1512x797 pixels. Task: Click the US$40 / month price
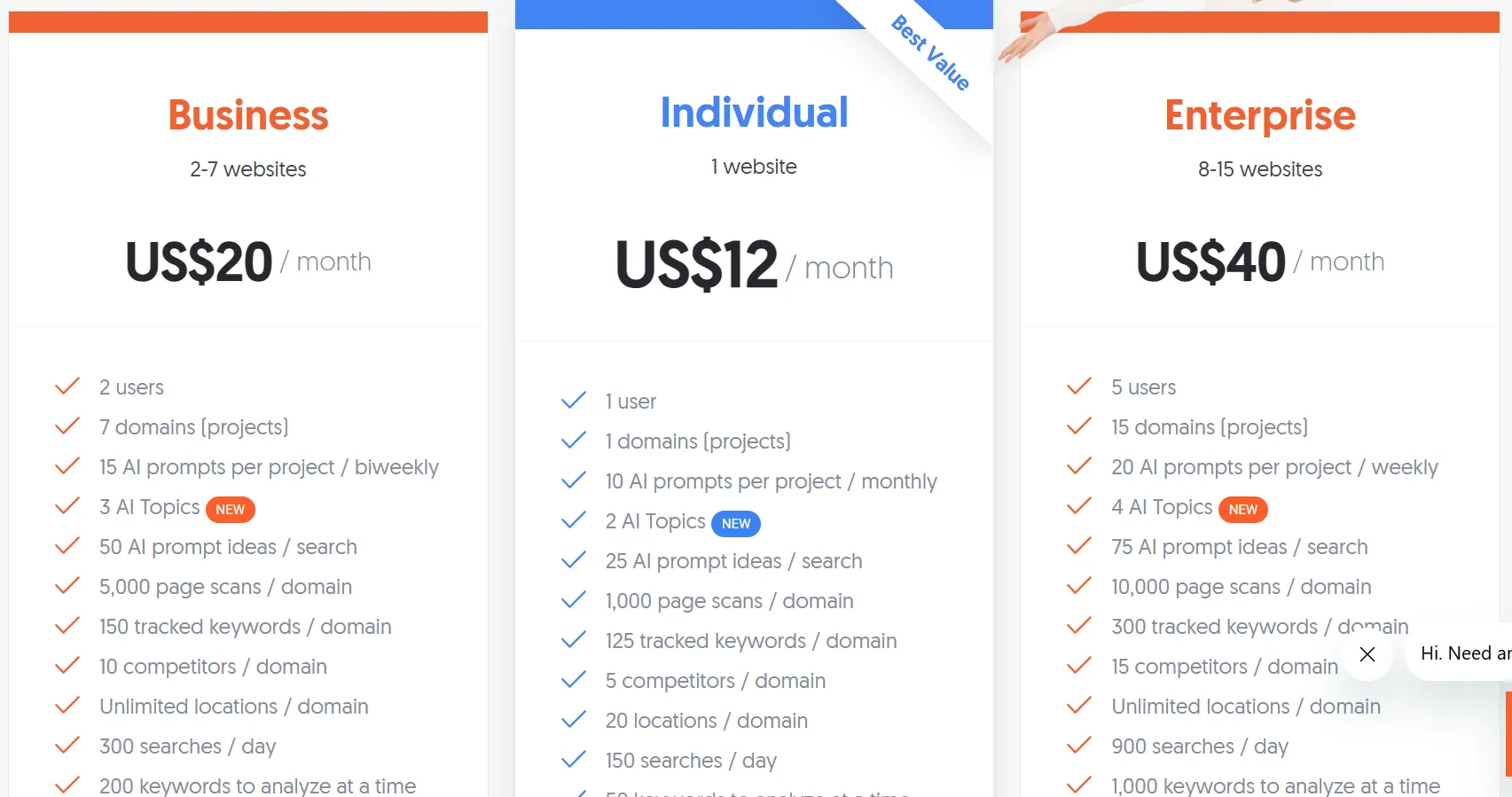pos(1259,262)
